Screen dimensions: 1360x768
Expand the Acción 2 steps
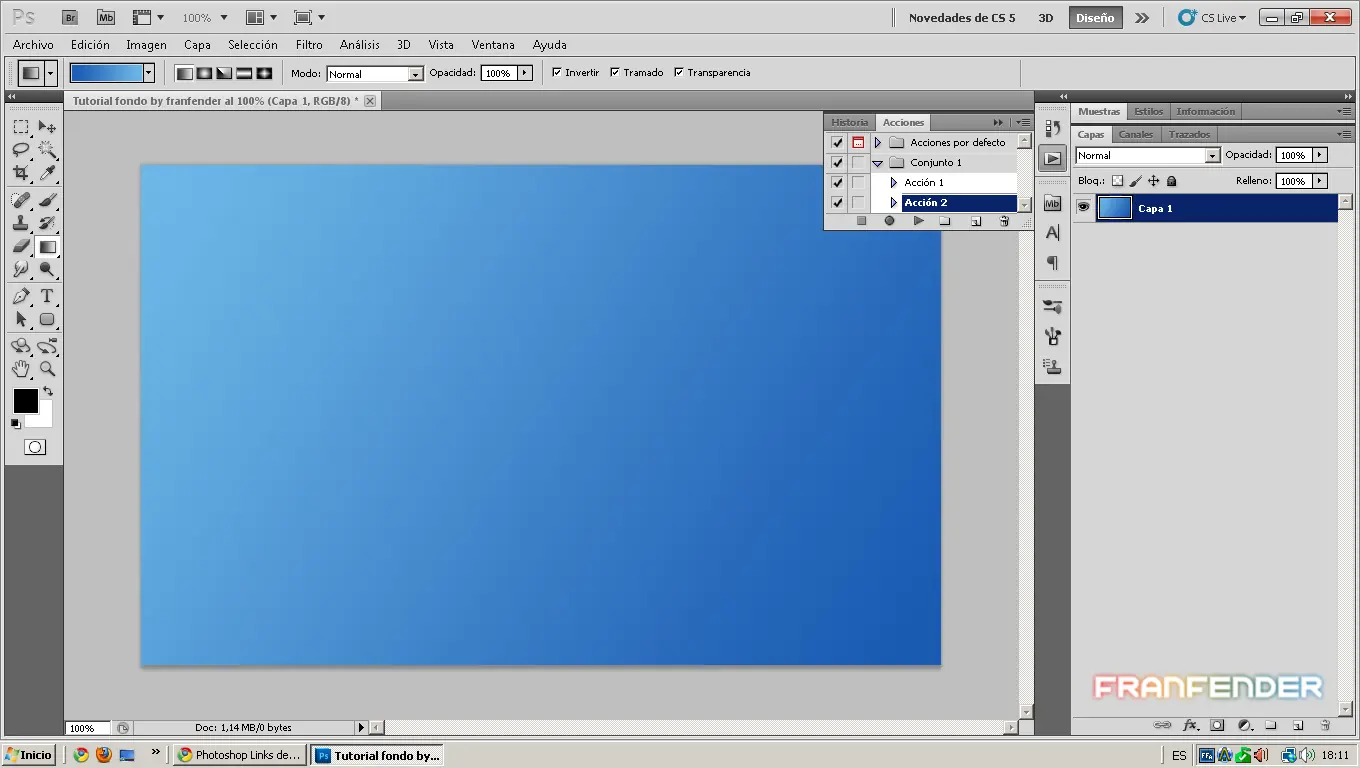[x=894, y=202]
